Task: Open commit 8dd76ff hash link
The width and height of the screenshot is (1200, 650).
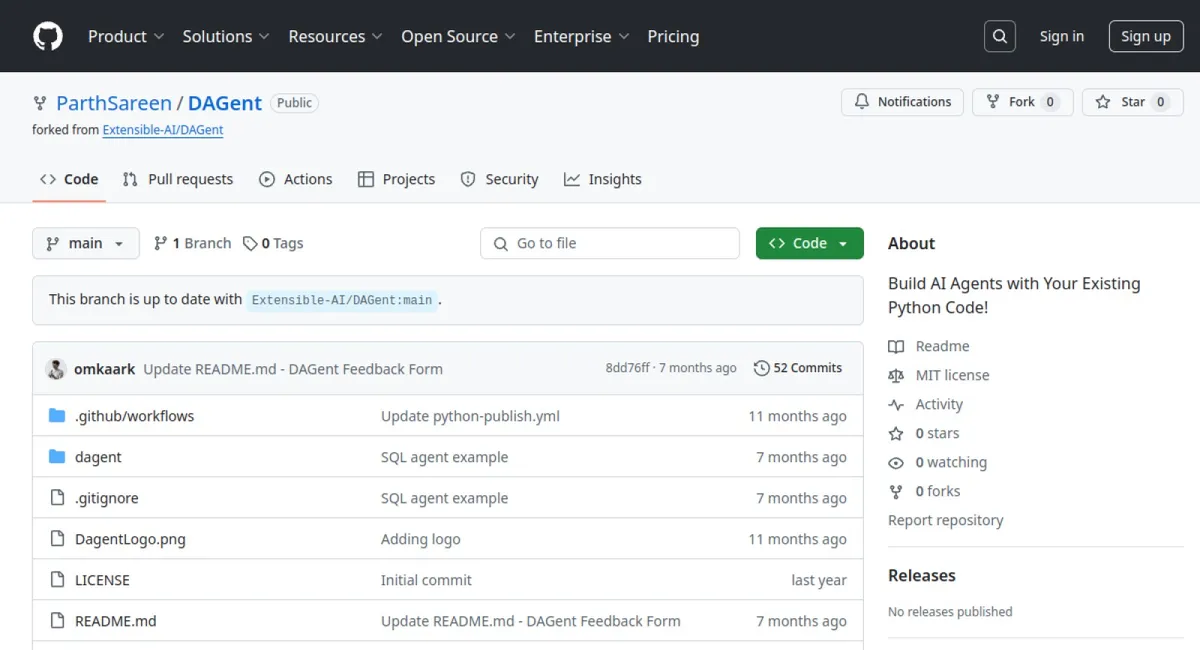Action: point(627,368)
